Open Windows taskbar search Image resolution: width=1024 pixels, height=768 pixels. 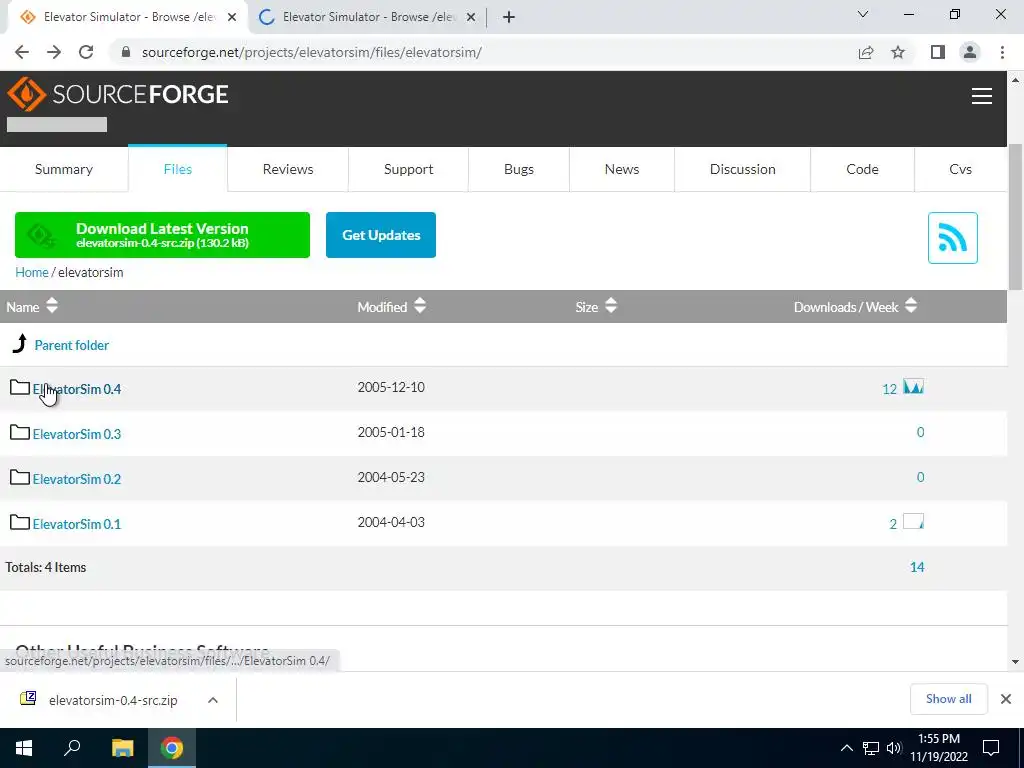click(x=72, y=748)
